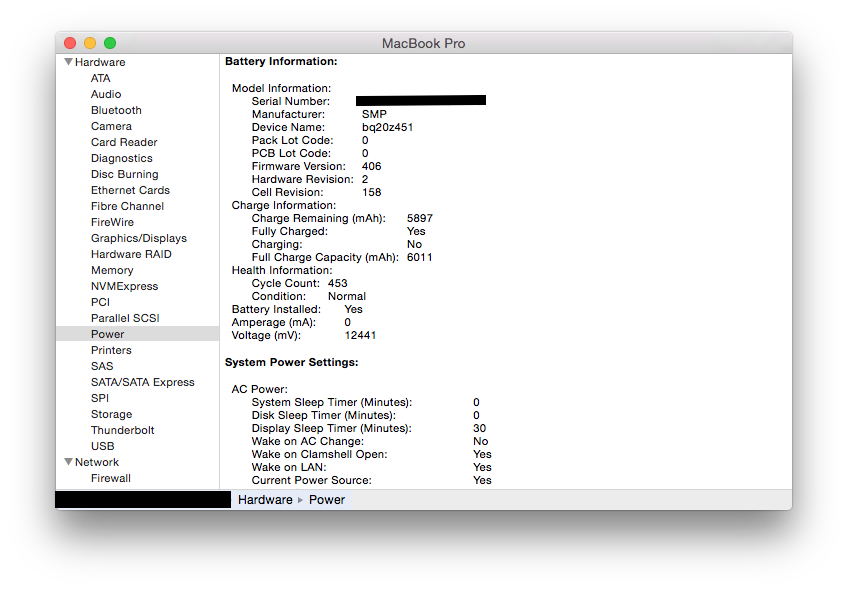Select SAS in the sidebar
848x590 pixels.
coord(102,366)
